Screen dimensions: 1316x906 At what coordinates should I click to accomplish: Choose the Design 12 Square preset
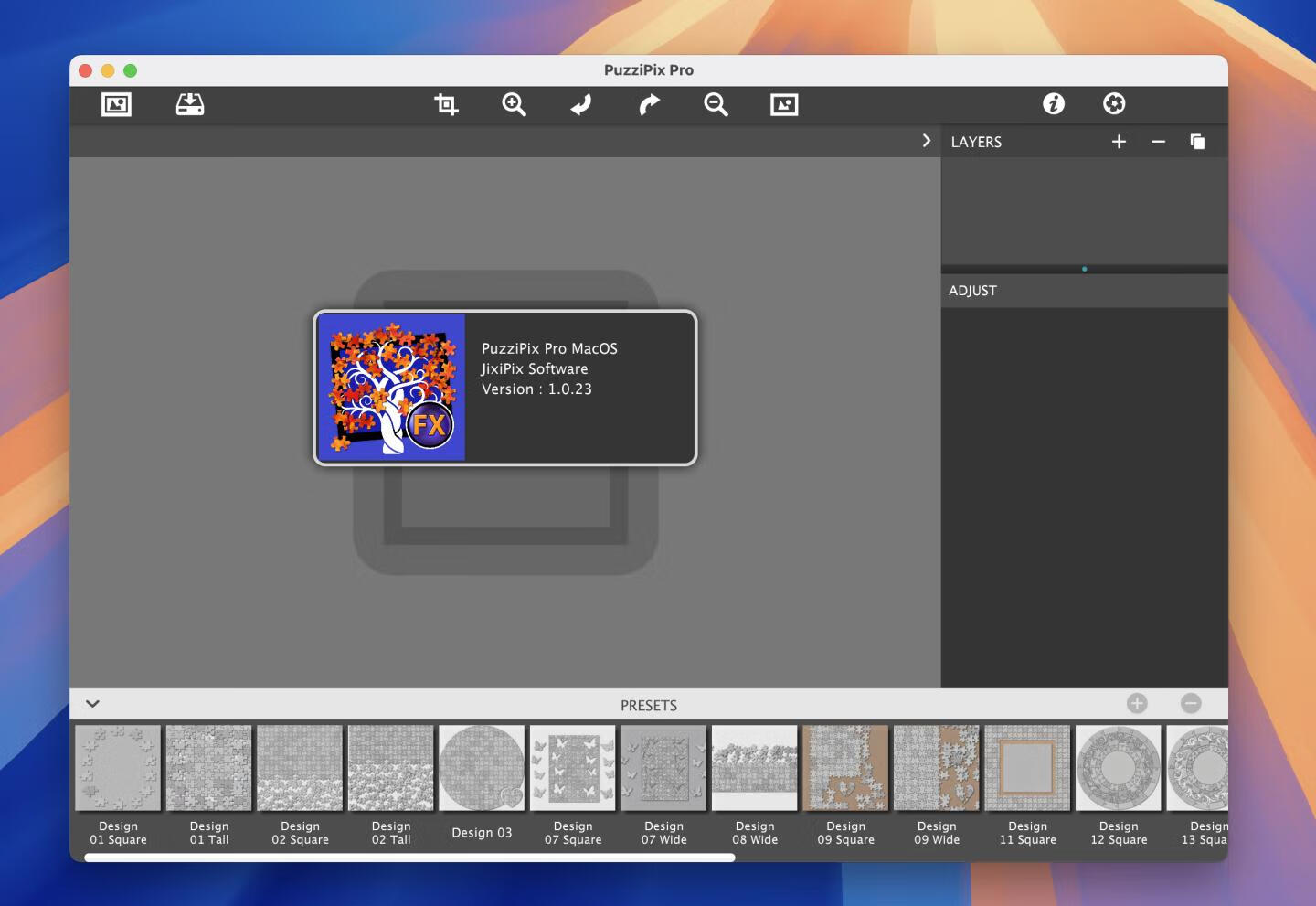[x=1119, y=786]
